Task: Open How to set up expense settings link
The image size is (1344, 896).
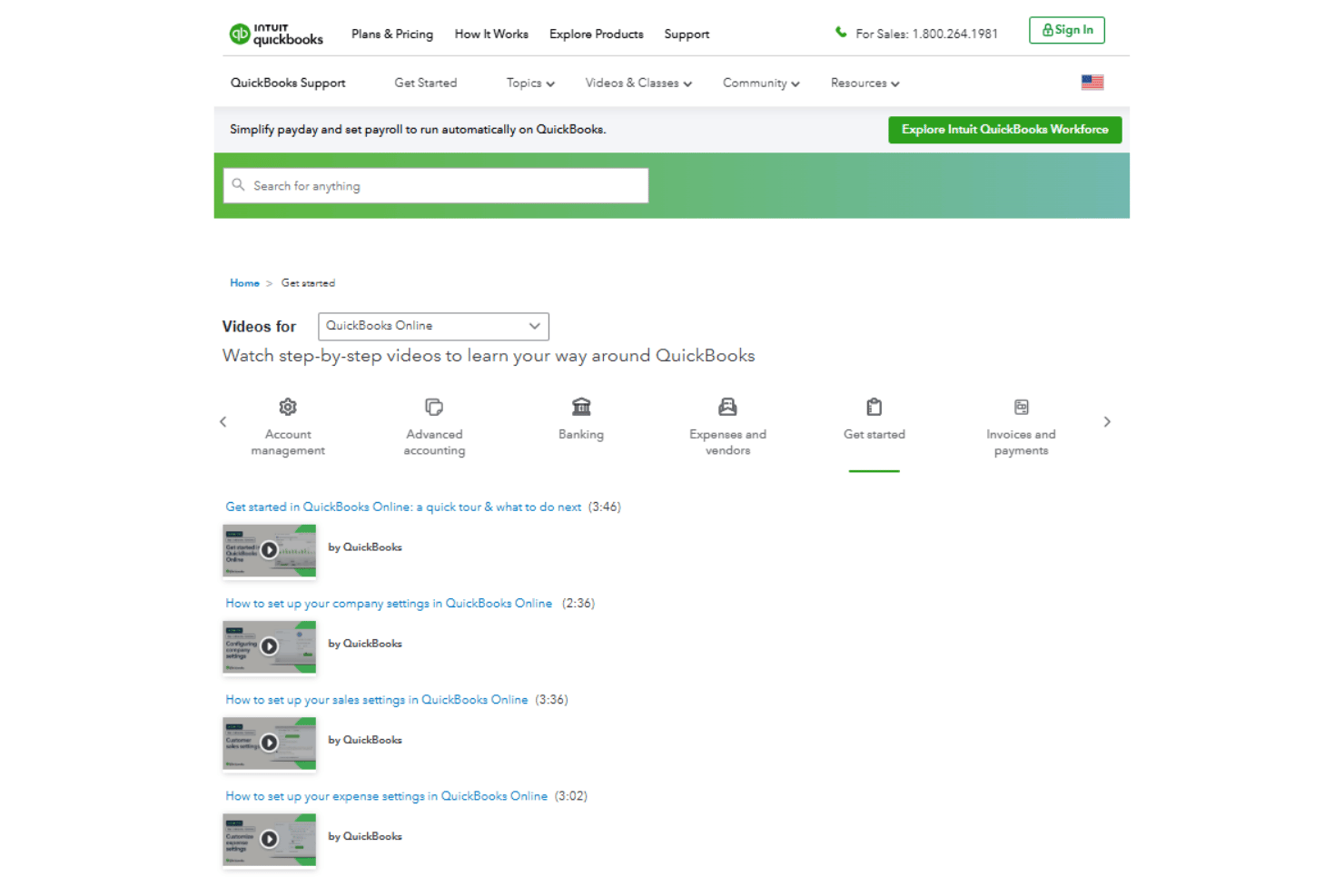Action: tap(387, 796)
